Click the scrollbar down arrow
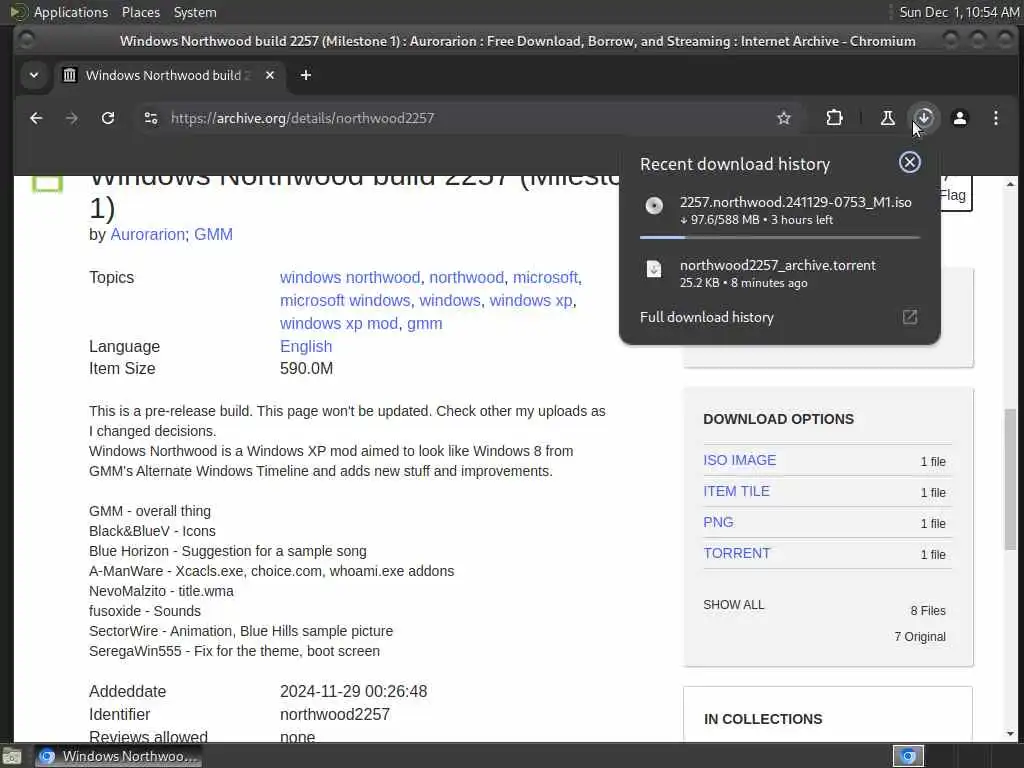Image resolution: width=1024 pixels, height=768 pixels. tap(1010, 734)
